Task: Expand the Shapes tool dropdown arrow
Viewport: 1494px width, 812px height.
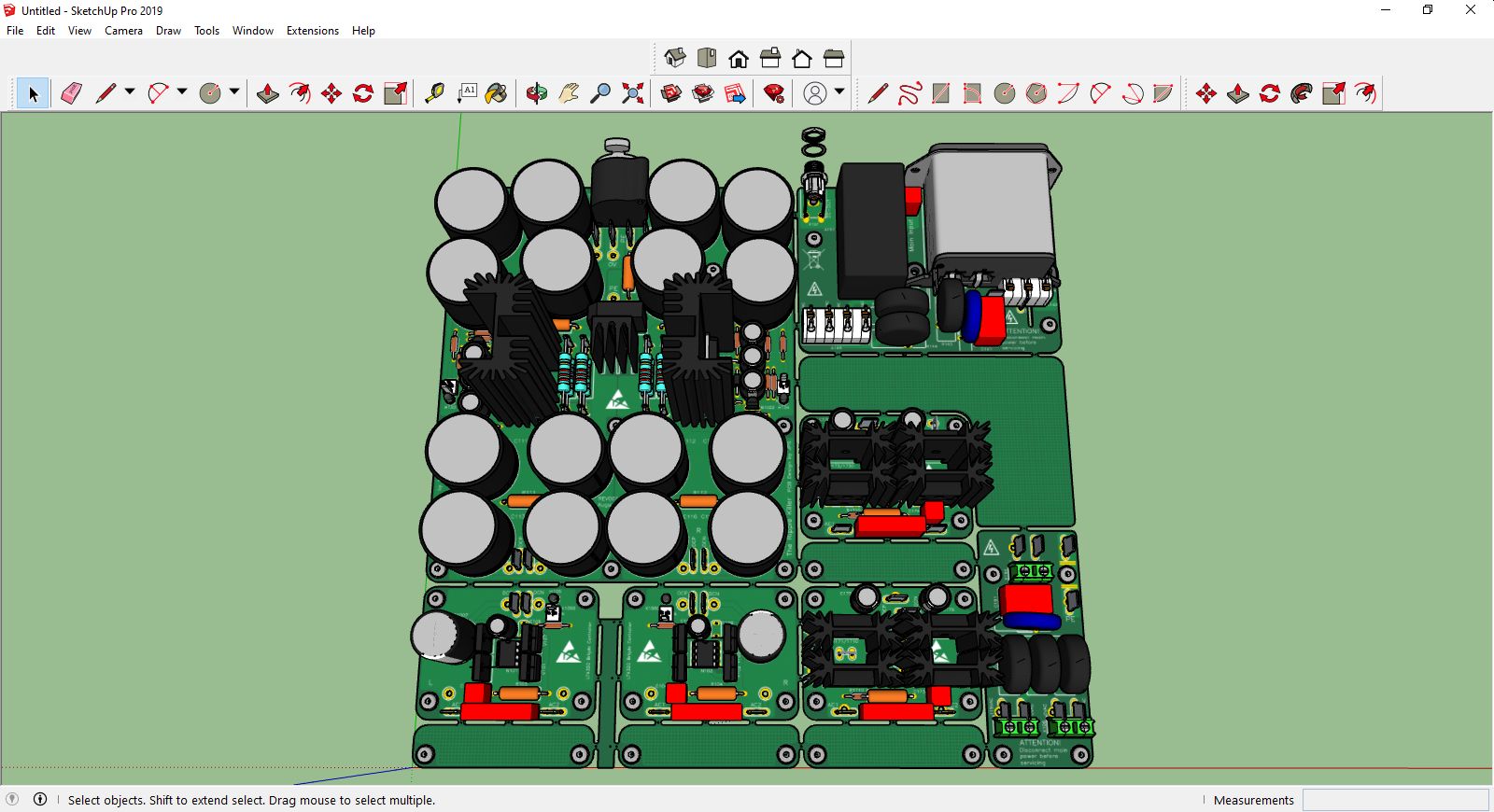Action: click(x=234, y=91)
